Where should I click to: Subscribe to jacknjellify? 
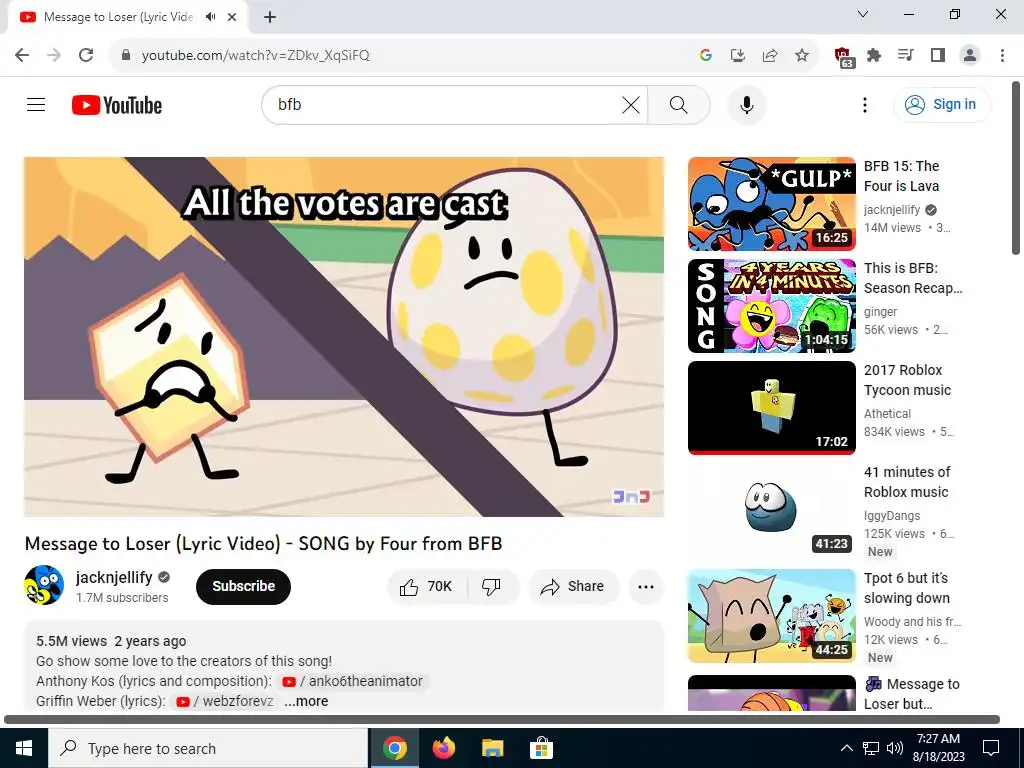coord(243,586)
